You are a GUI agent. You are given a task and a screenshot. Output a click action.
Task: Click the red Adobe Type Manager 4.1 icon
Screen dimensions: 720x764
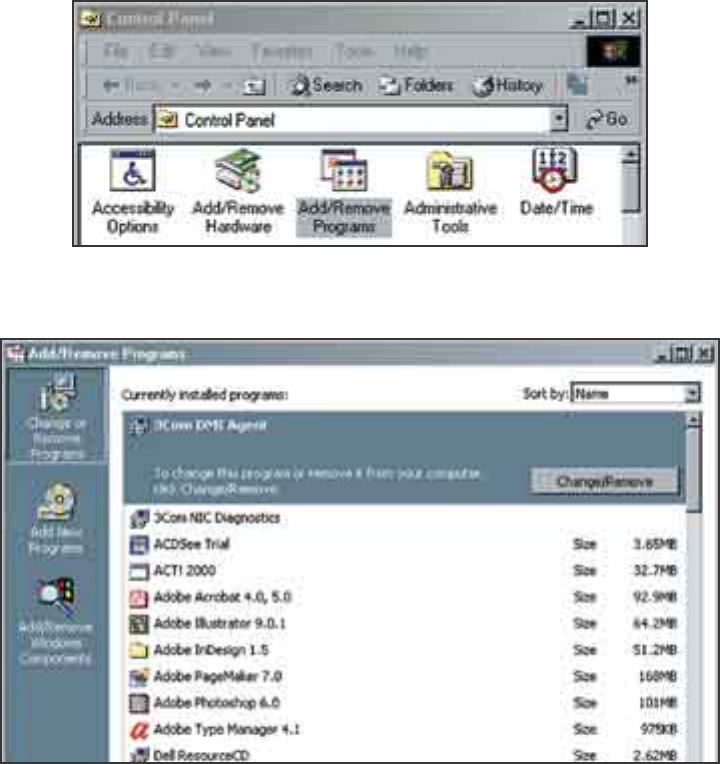[x=139, y=729]
